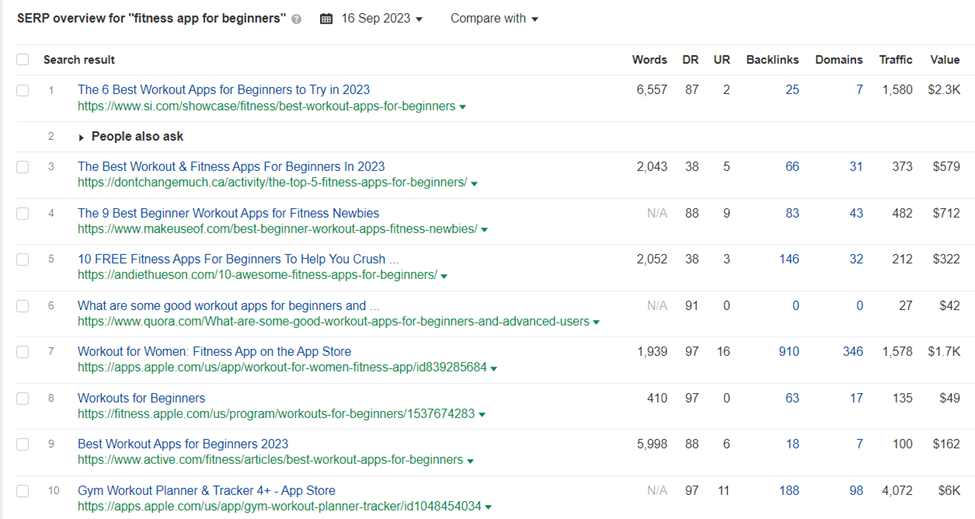Image resolution: width=975 pixels, height=519 pixels.
Task: Open URL dropdown arrow for workout-for-women-fitness-app URL
Action: coord(494,369)
